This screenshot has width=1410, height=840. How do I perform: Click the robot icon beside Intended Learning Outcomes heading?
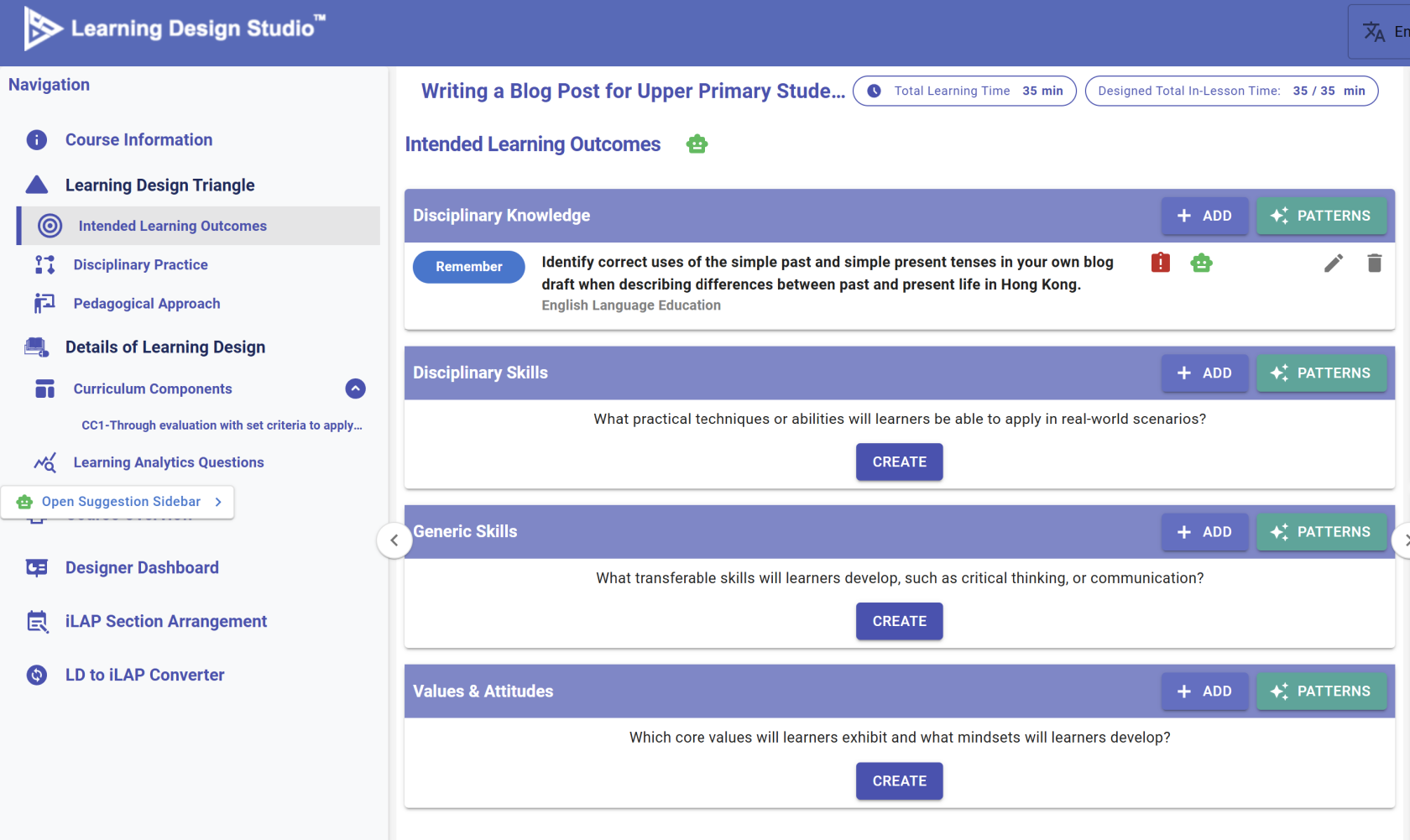(697, 144)
